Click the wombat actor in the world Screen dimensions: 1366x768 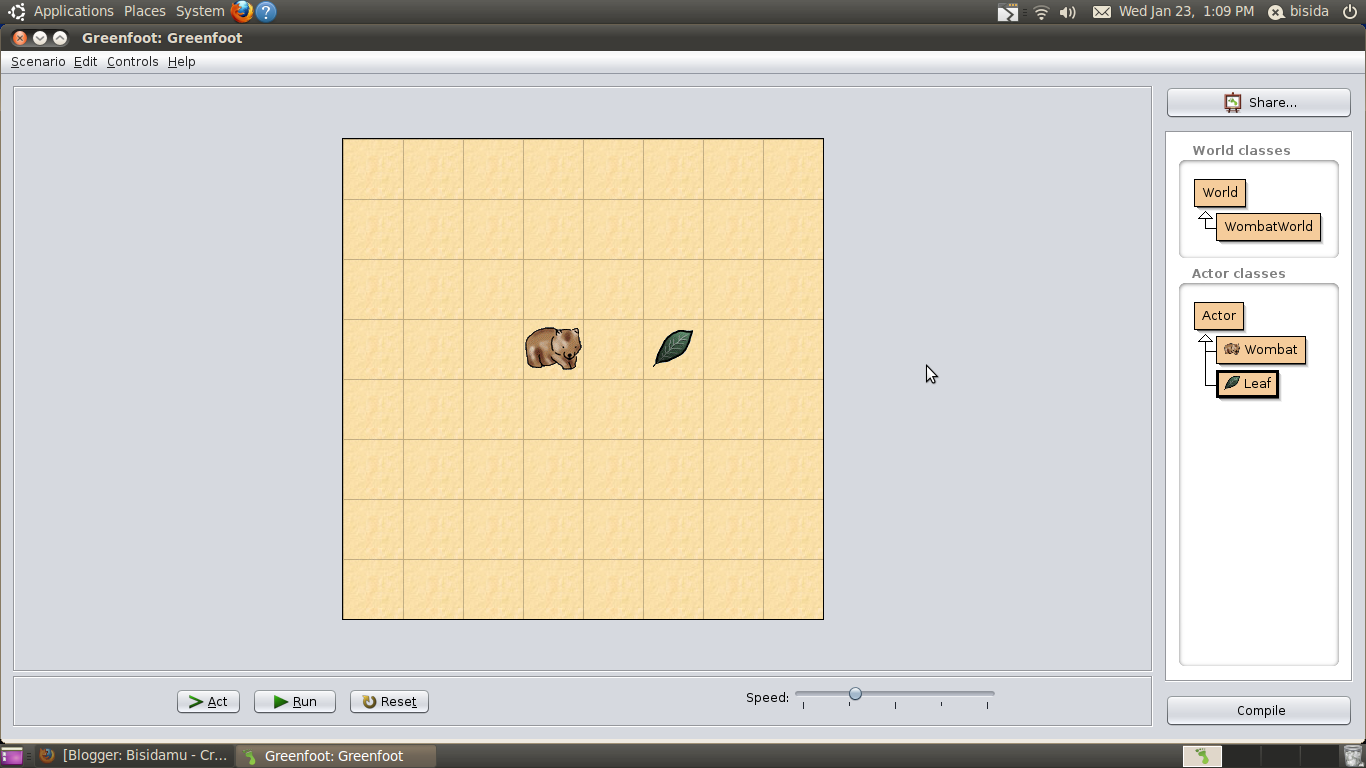553,348
